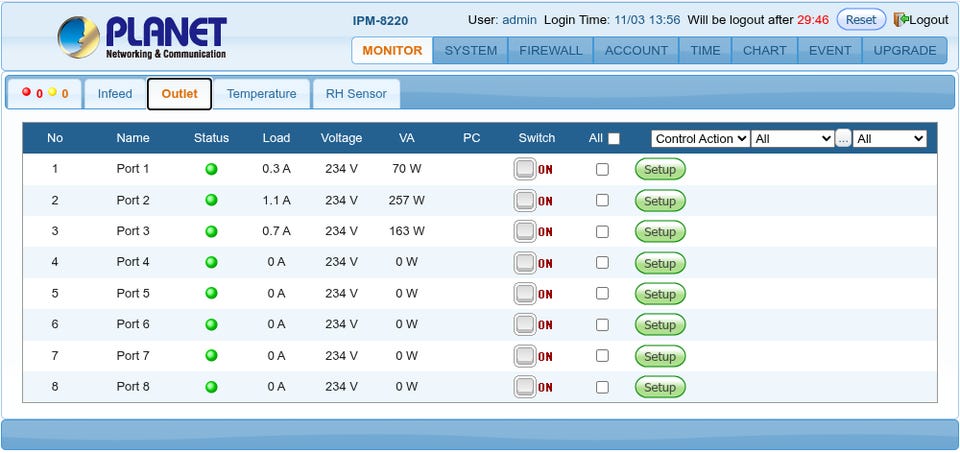The width and height of the screenshot is (960, 453).
Task: Switch to the Temperature tab
Action: click(261, 94)
